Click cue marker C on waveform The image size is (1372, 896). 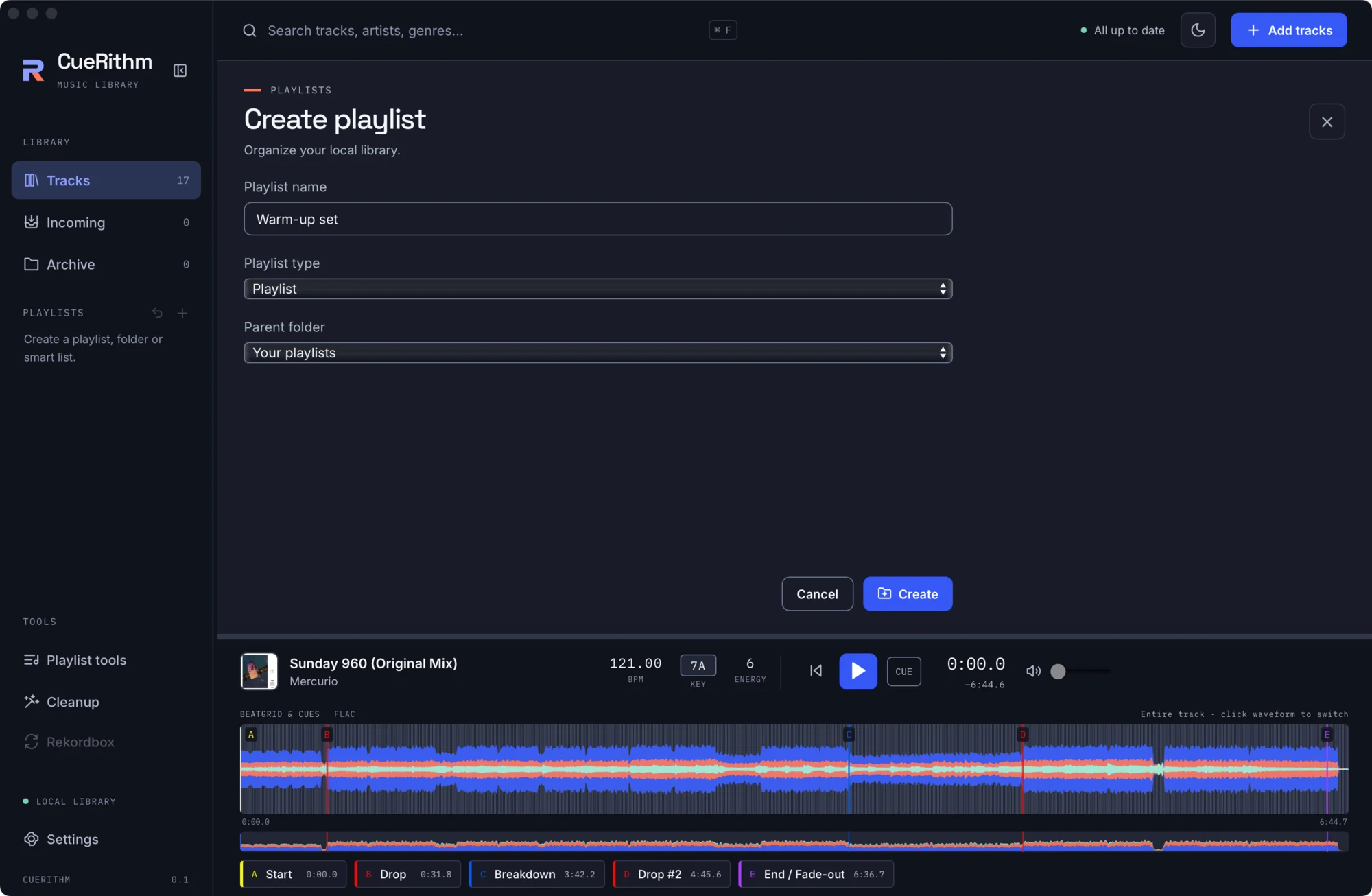[x=849, y=735]
